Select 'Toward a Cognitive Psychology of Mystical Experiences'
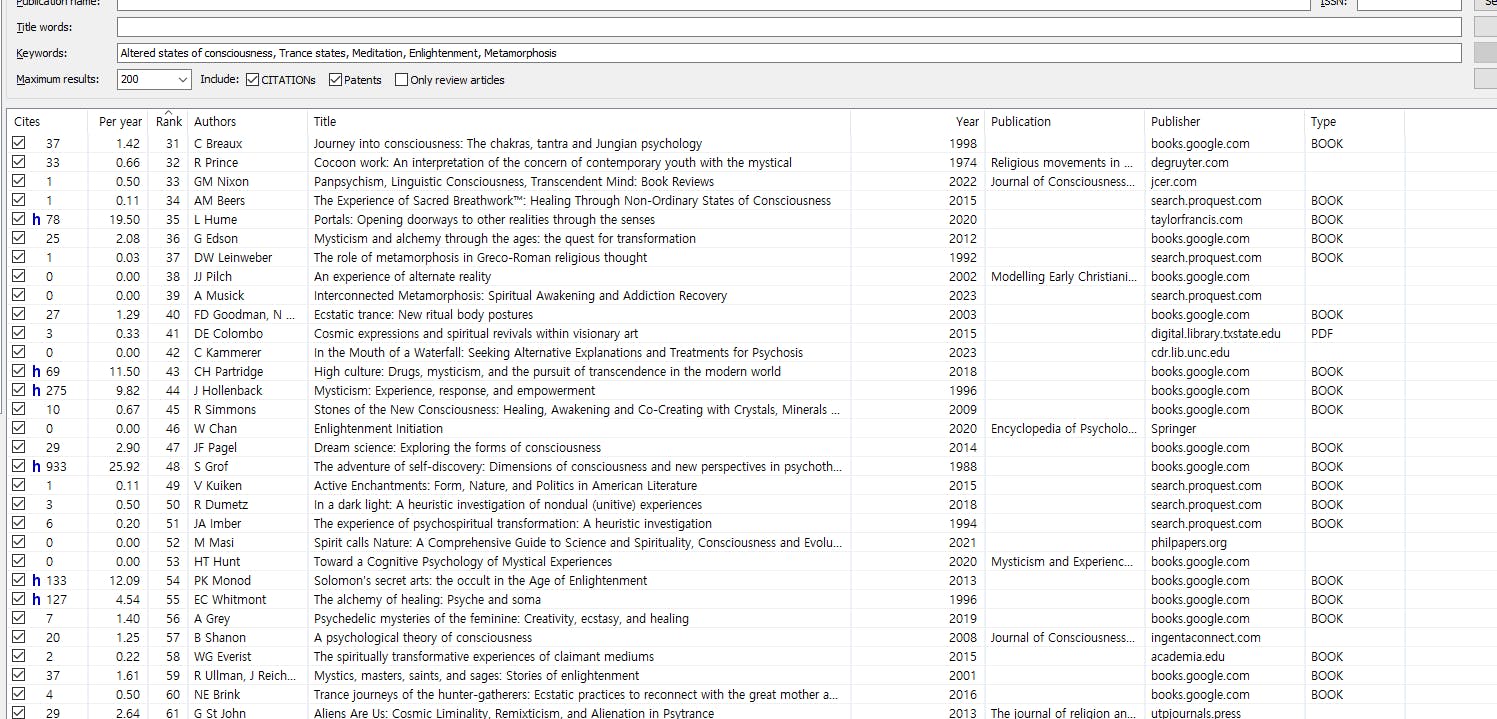Image resolution: width=1497 pixels, height=719 pixels. (x=463, y=562)
